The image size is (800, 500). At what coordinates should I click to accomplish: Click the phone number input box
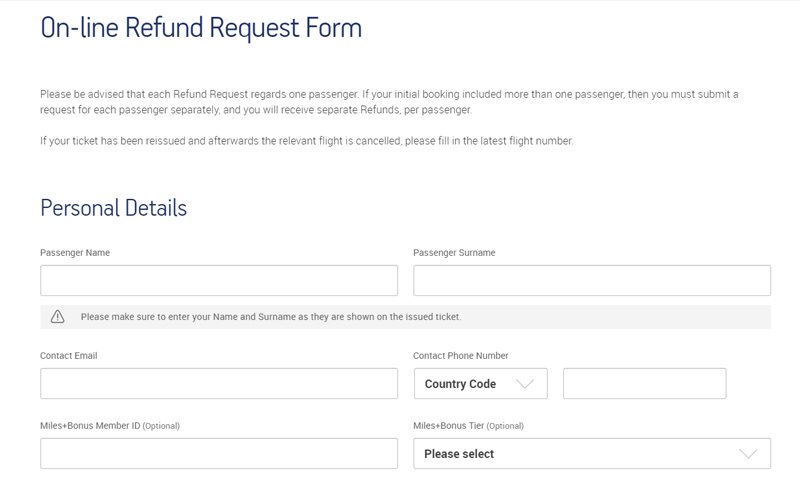tap(644, 384)
